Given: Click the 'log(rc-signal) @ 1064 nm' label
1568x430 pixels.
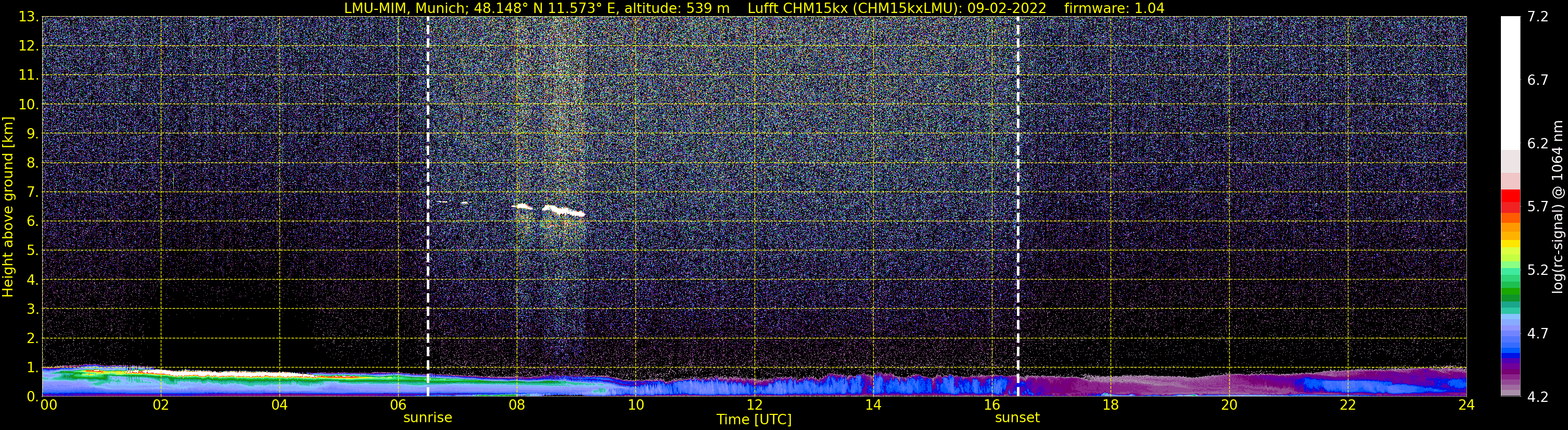Looking at the screenshot, I should [x=1557, y=207].
